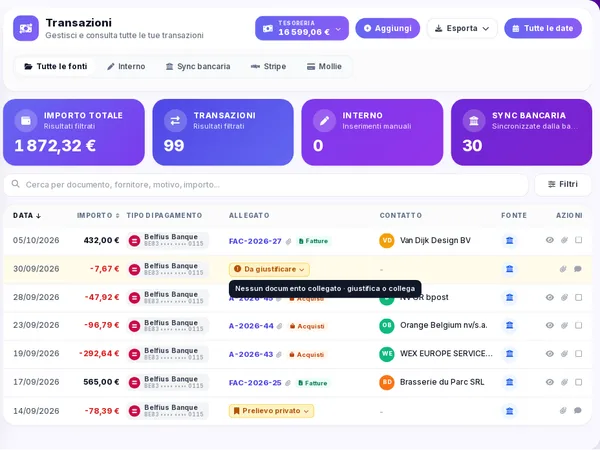Click the Tutte le date button
The height and width of the screenshot is (450, 600).
(x=543, y=28)
